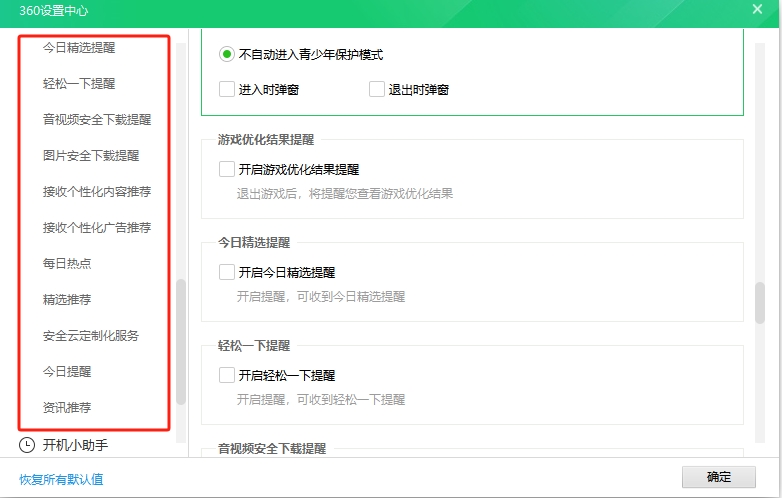Click description 开启提醒，可收到今日精选提醒

(321, 297)
